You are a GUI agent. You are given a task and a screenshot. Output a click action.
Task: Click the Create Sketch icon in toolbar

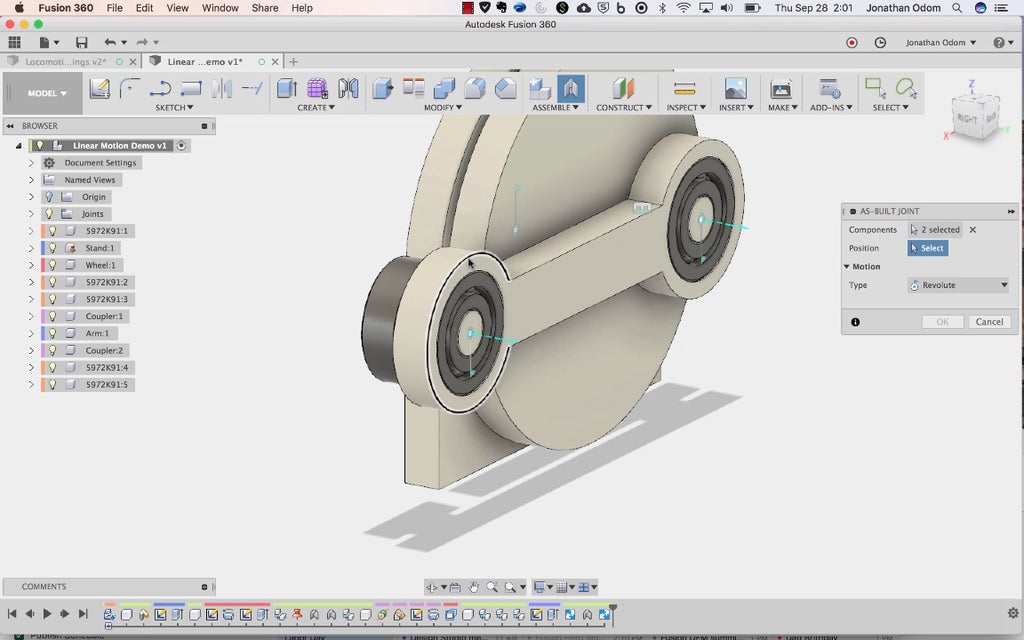pos(99,89)
